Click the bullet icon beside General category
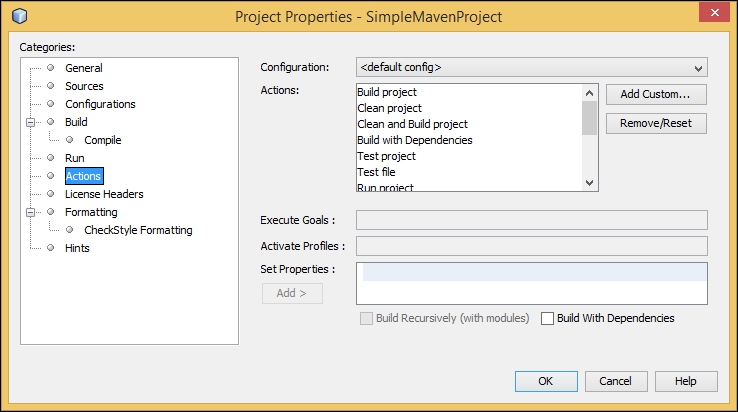The image size is (738, 412). click(51, 67)
